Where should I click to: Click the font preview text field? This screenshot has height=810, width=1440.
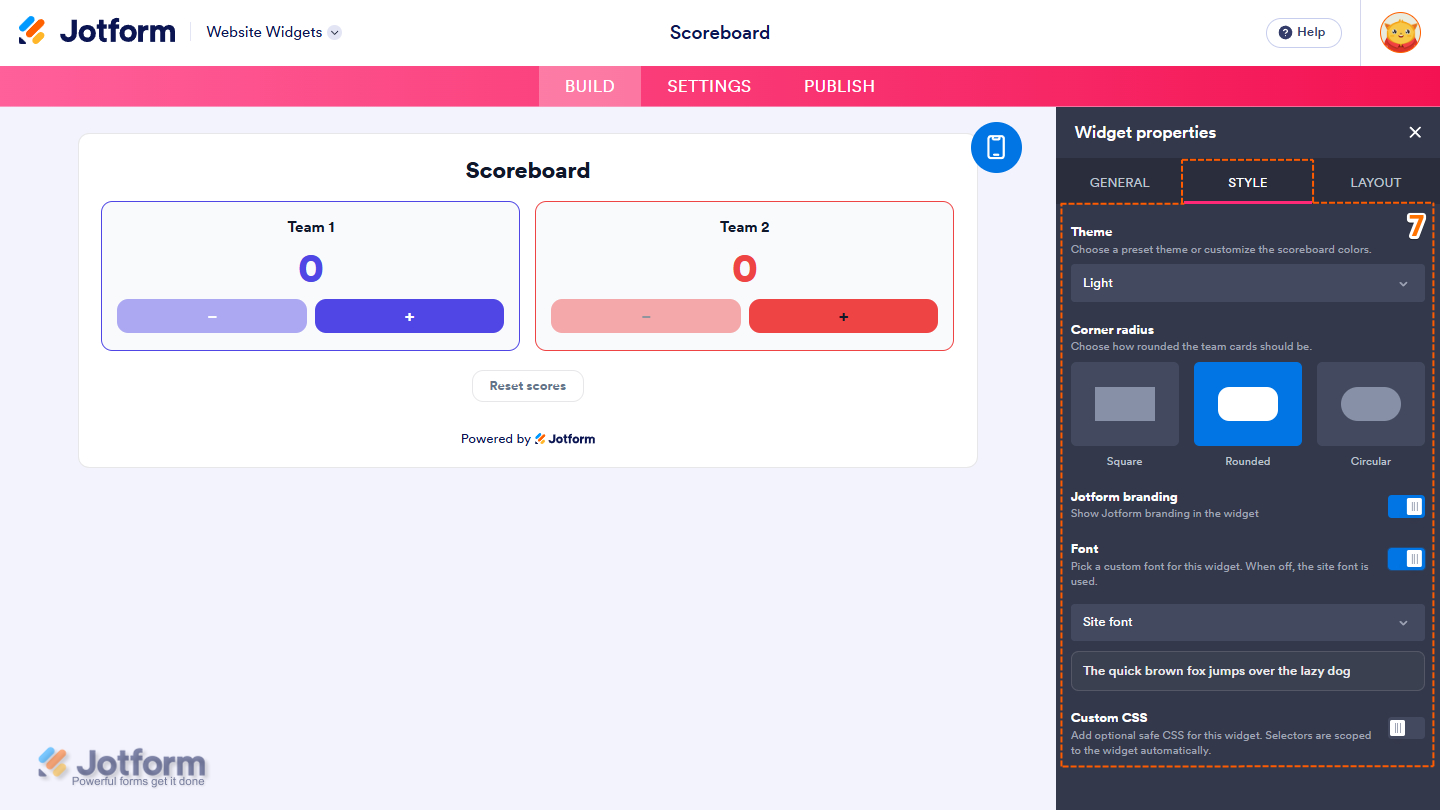pos(1247,671)
